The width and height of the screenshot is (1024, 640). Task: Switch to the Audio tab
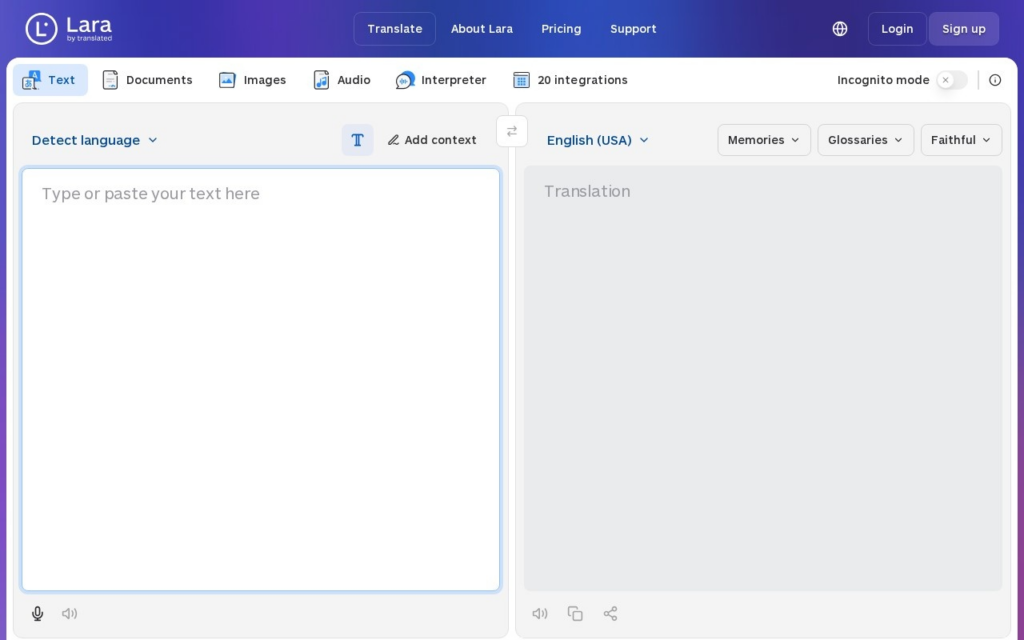click(342, 80)
